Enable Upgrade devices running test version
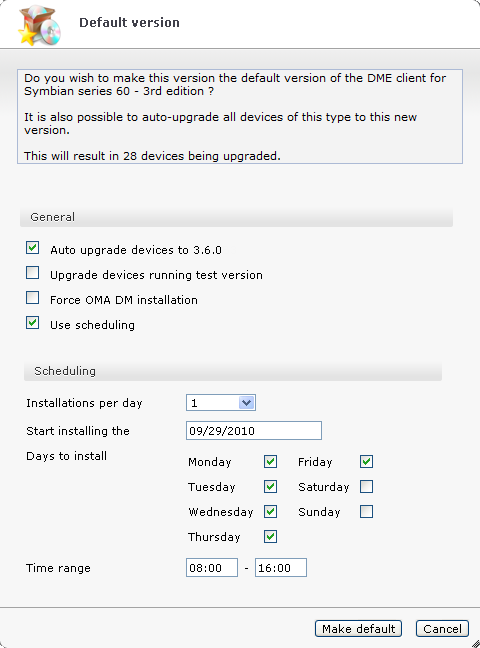The height and width of the screenshot is (648, 480). (33, 273)
